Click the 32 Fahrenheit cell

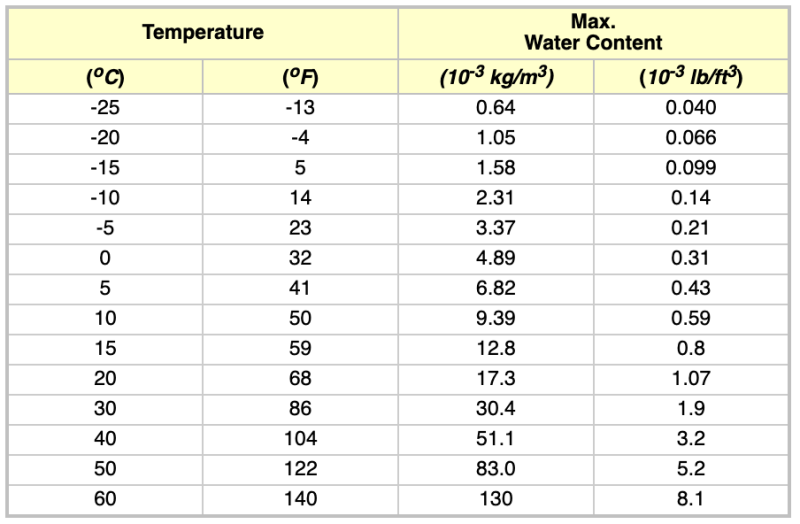(x=300, y=258)
